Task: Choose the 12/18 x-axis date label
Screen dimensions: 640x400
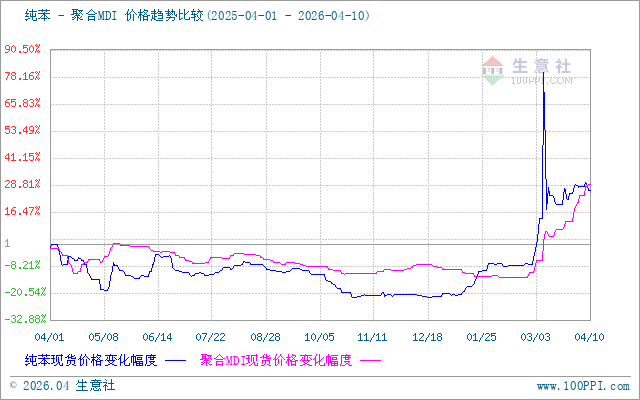Action: tap(427, 337)
